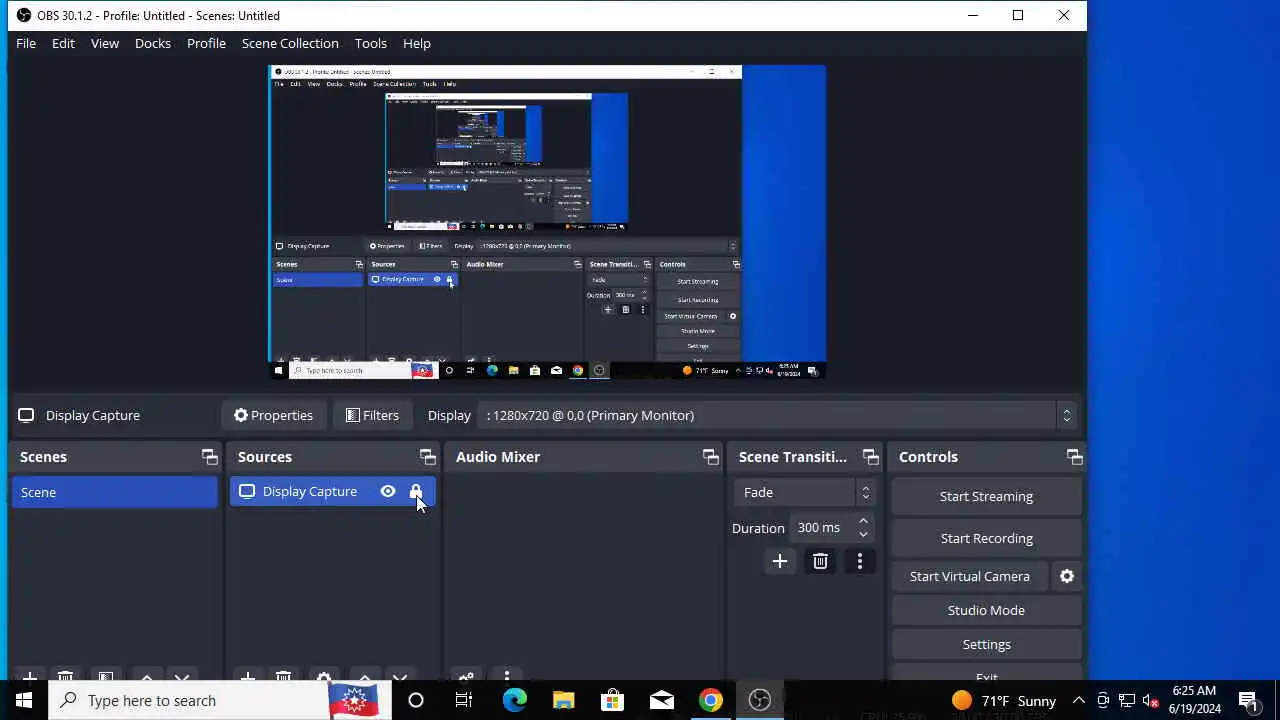The image size is (1280, 720).
Task: Open the Tools menu
Action: pyautogui.click(x=370, y=43)
